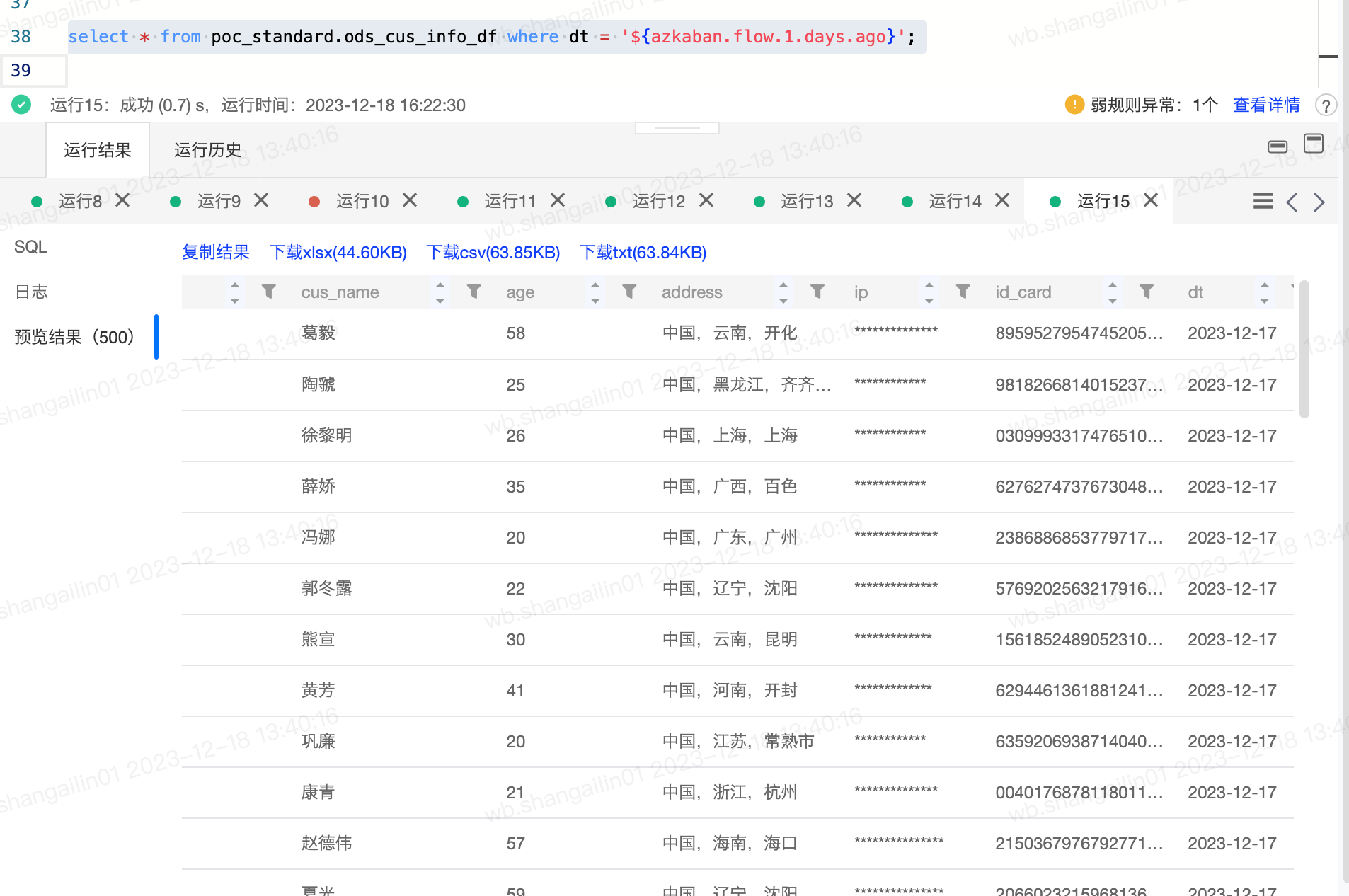Screen dimensions: 1349x896
Task: Close the 运行13 result tab
Action: point(854,200)
